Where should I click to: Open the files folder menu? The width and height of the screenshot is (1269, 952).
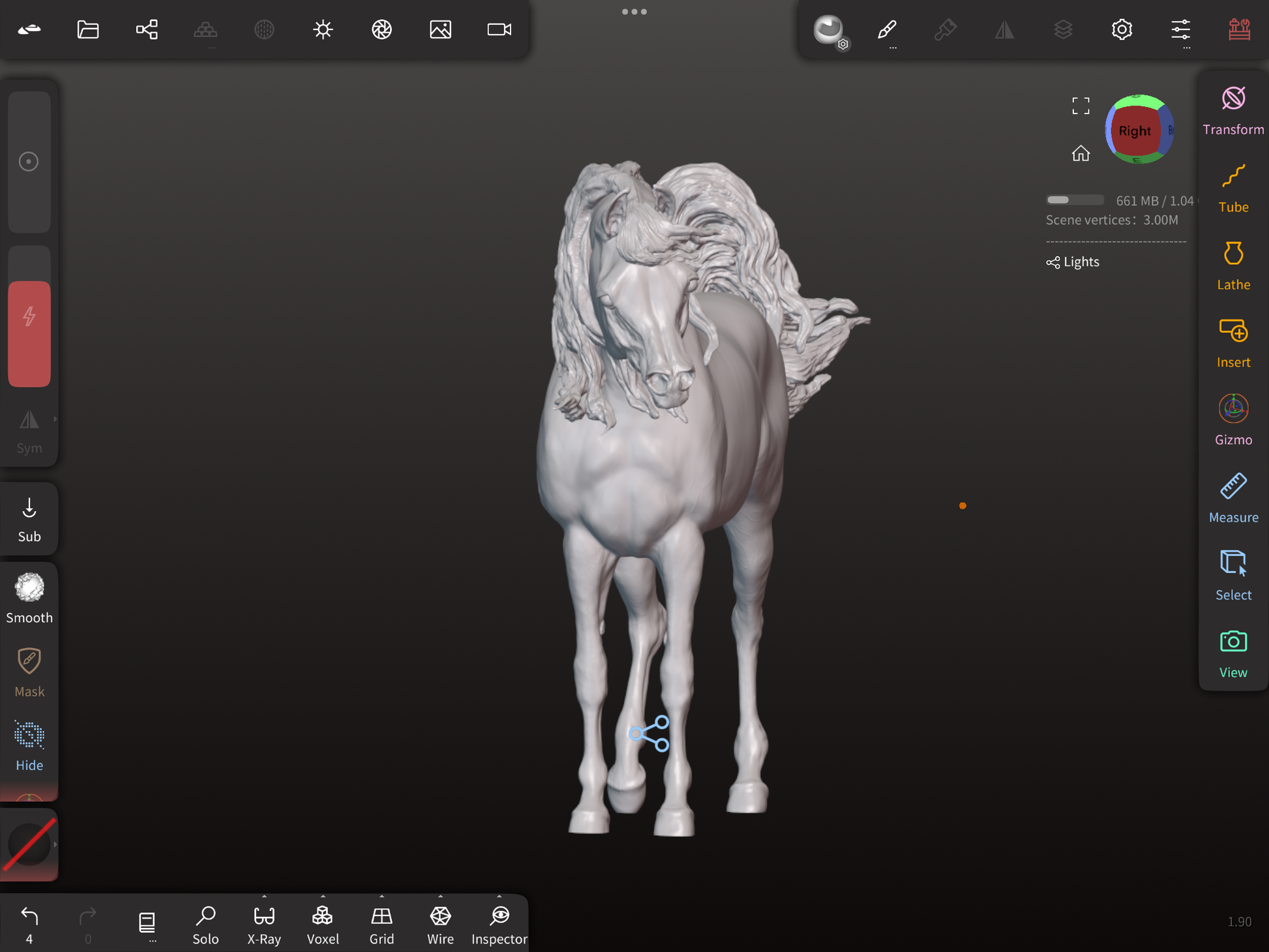(x=88, y=29)
